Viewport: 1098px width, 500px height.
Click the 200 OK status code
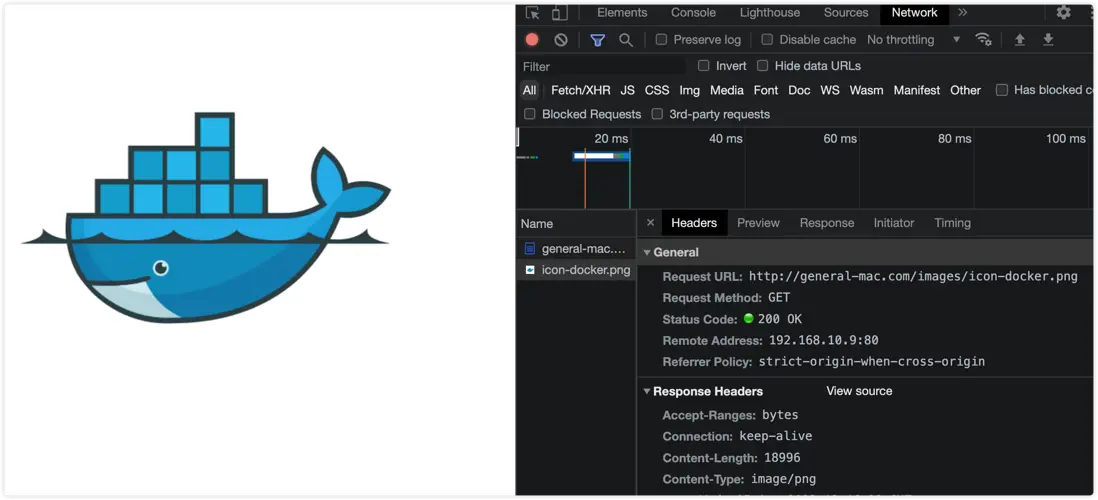[780, 319]
